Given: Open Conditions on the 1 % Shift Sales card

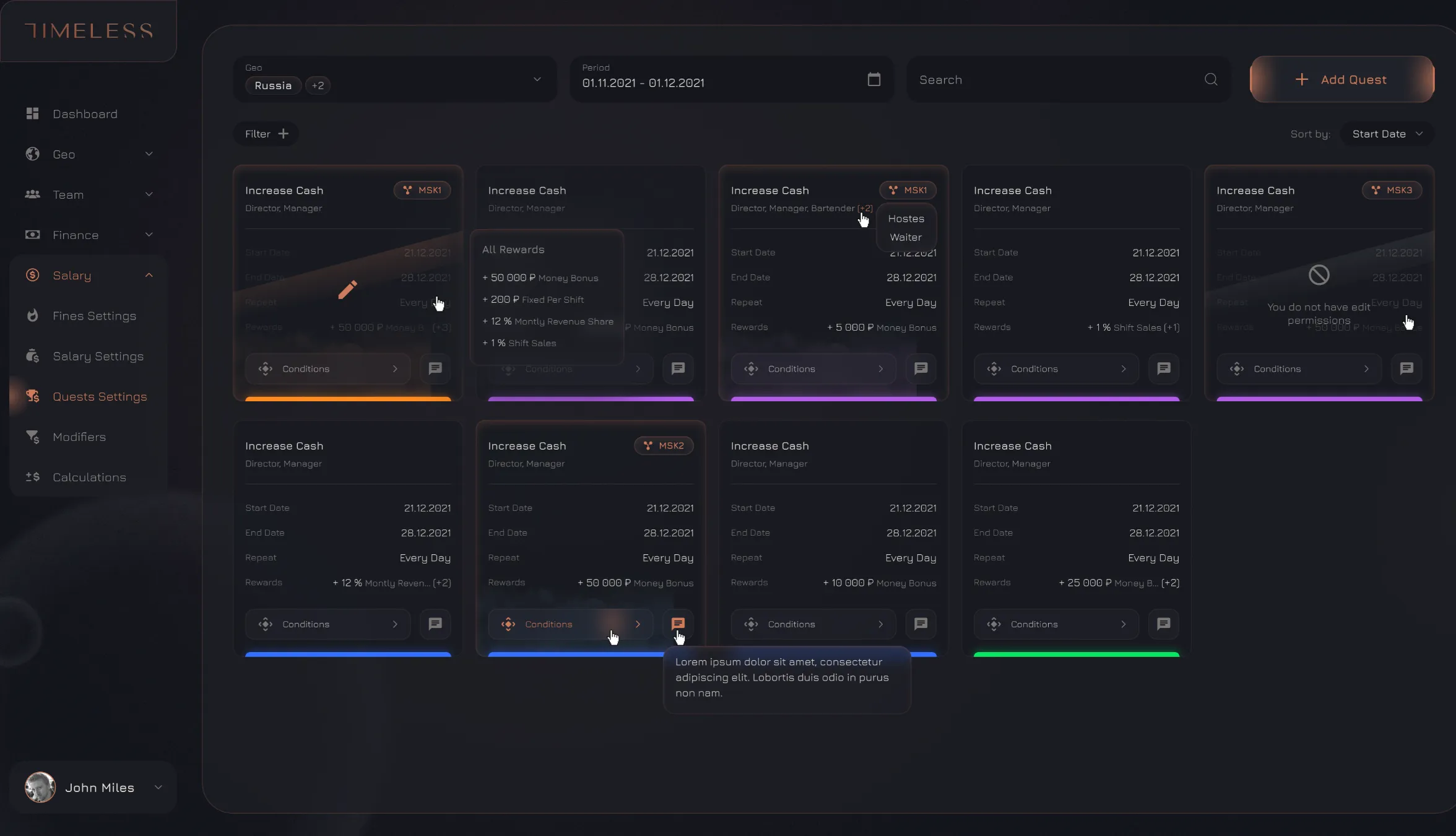Looking at the screenshot, I should [x=1056, y=368].
